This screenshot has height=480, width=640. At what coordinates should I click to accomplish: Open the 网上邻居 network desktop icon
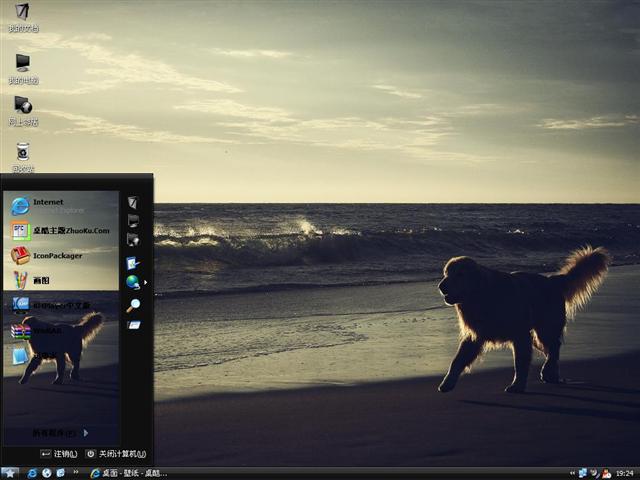point(22,108)
